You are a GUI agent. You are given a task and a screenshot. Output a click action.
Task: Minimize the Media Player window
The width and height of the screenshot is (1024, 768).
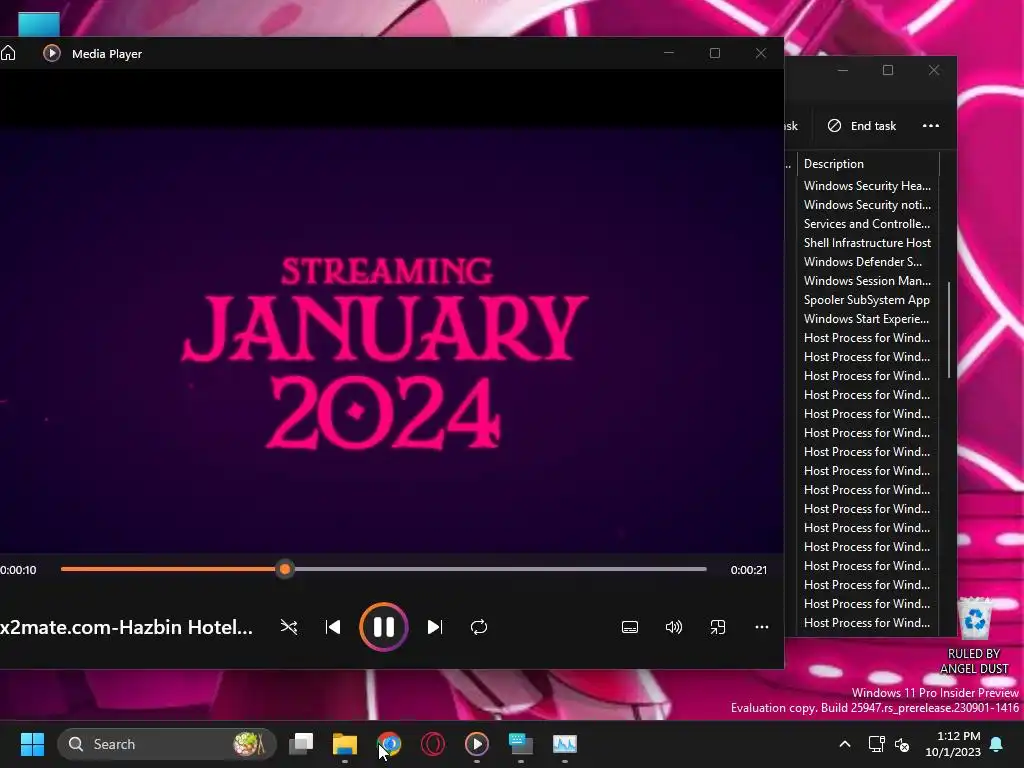(669, 53)
